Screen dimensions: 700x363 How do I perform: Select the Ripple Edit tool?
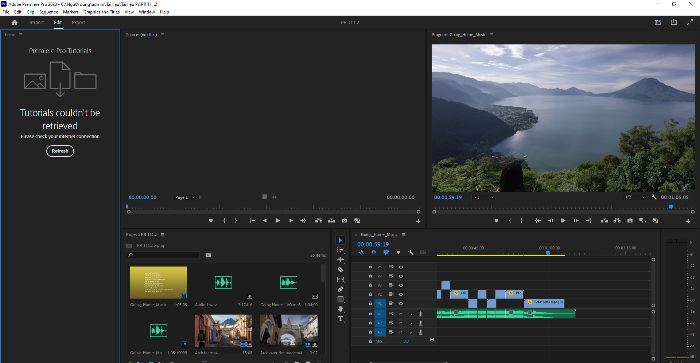tap(340, 259)
